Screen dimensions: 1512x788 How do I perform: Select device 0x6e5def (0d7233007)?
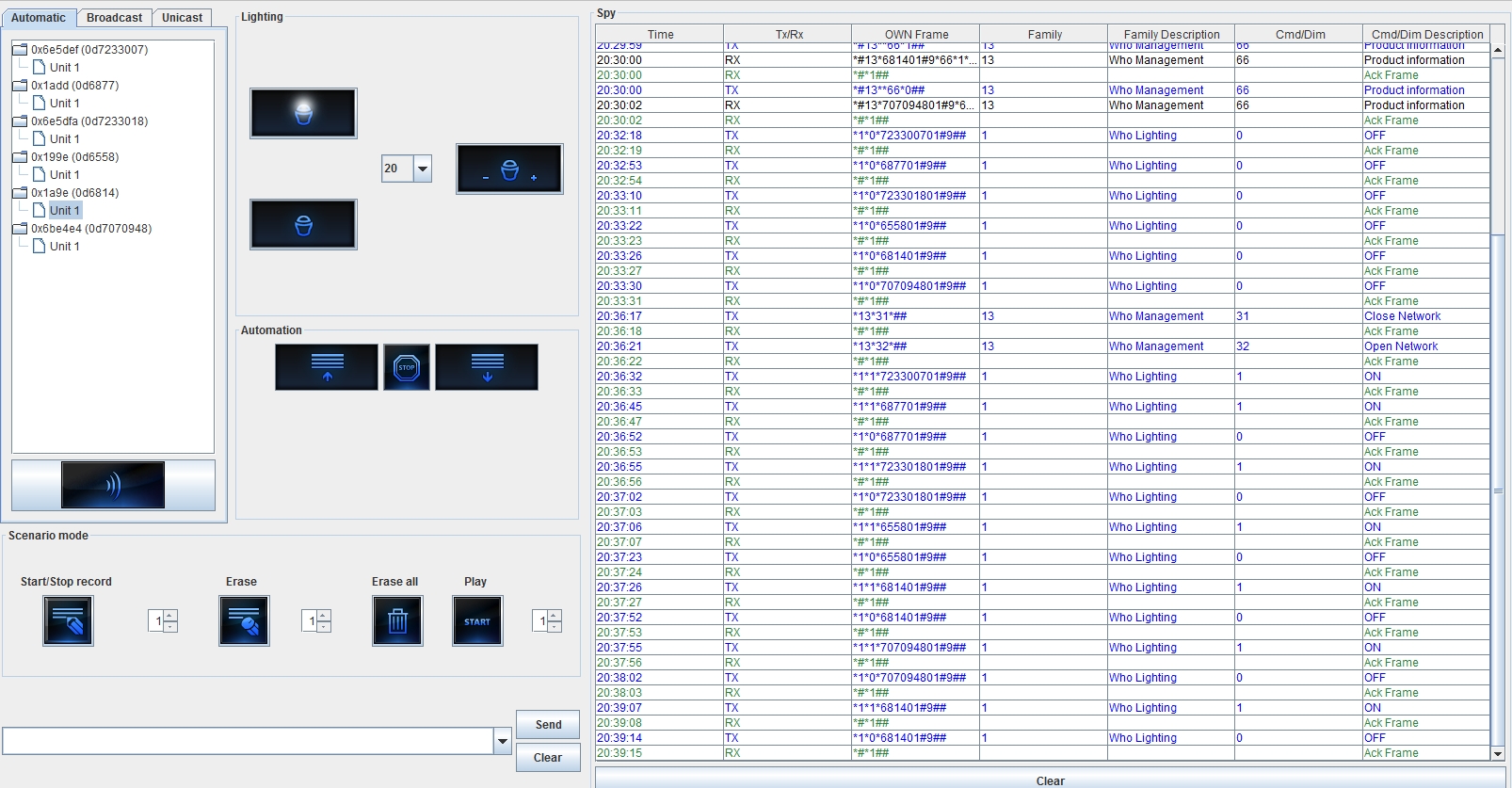[x=89, y=49]
